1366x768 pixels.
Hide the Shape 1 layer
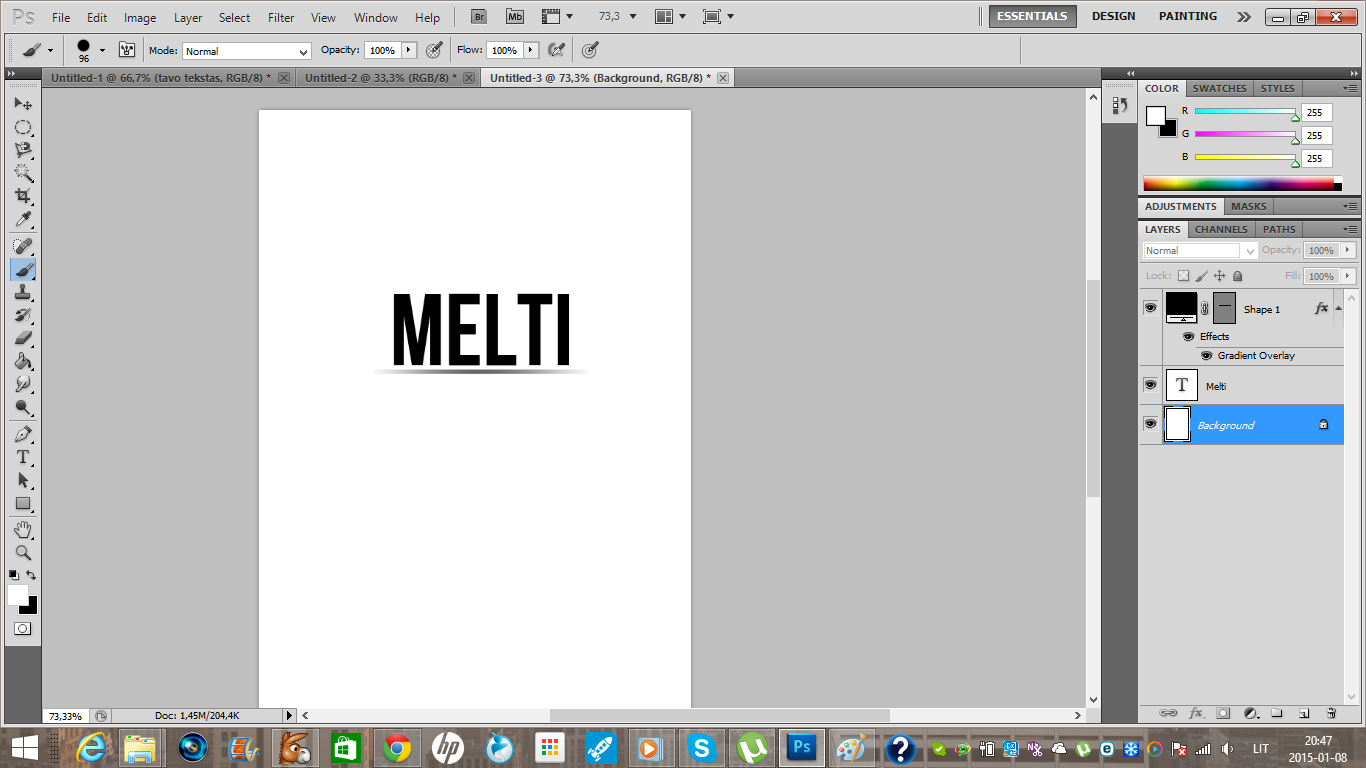tap(1150, 308)
